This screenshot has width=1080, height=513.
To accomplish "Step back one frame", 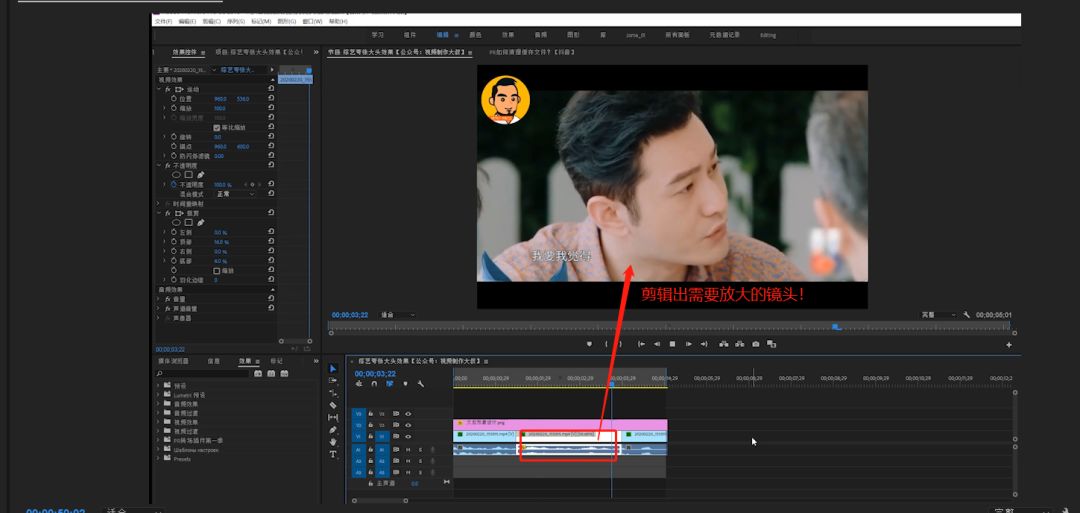I will [x=656, y=344].
